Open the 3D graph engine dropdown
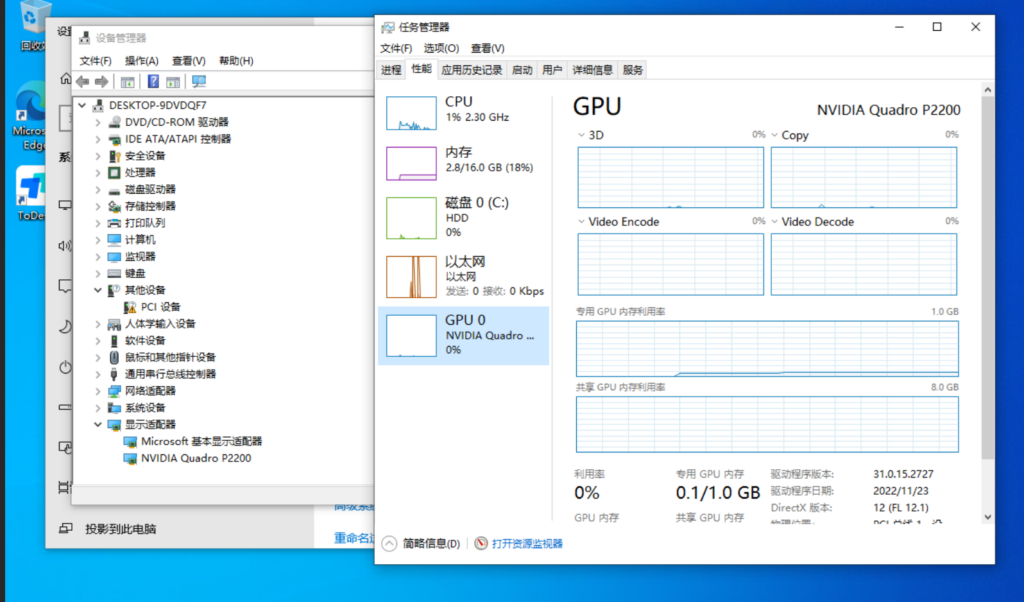This screenshot has width=1024, height=602. click(x=583, y=135)
